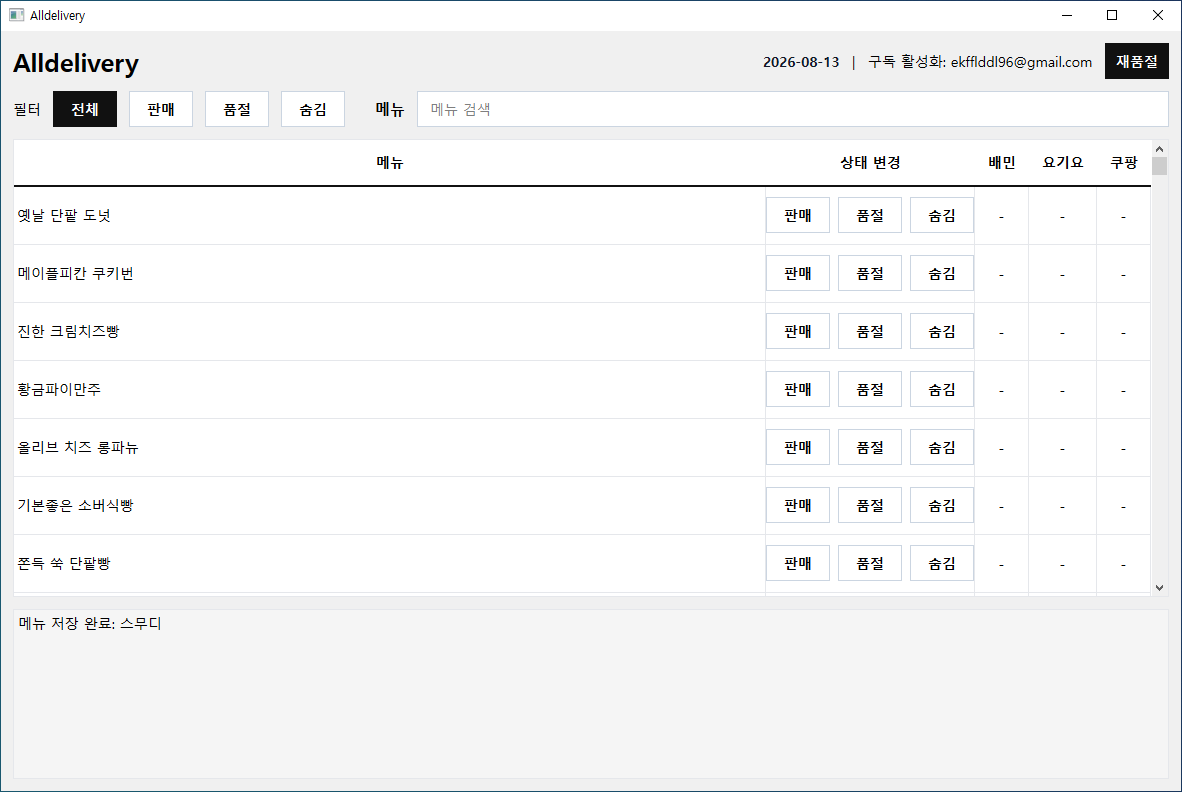Set 올리브 치즈 롱파뉴 to 숨김
The height and width of the screenshot is (792, 1182).
point(942,448)
